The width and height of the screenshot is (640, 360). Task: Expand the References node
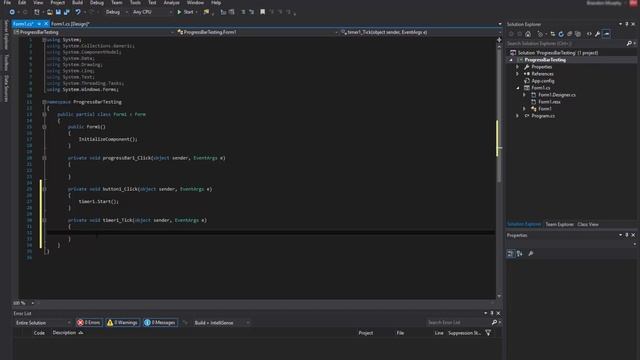518,74
